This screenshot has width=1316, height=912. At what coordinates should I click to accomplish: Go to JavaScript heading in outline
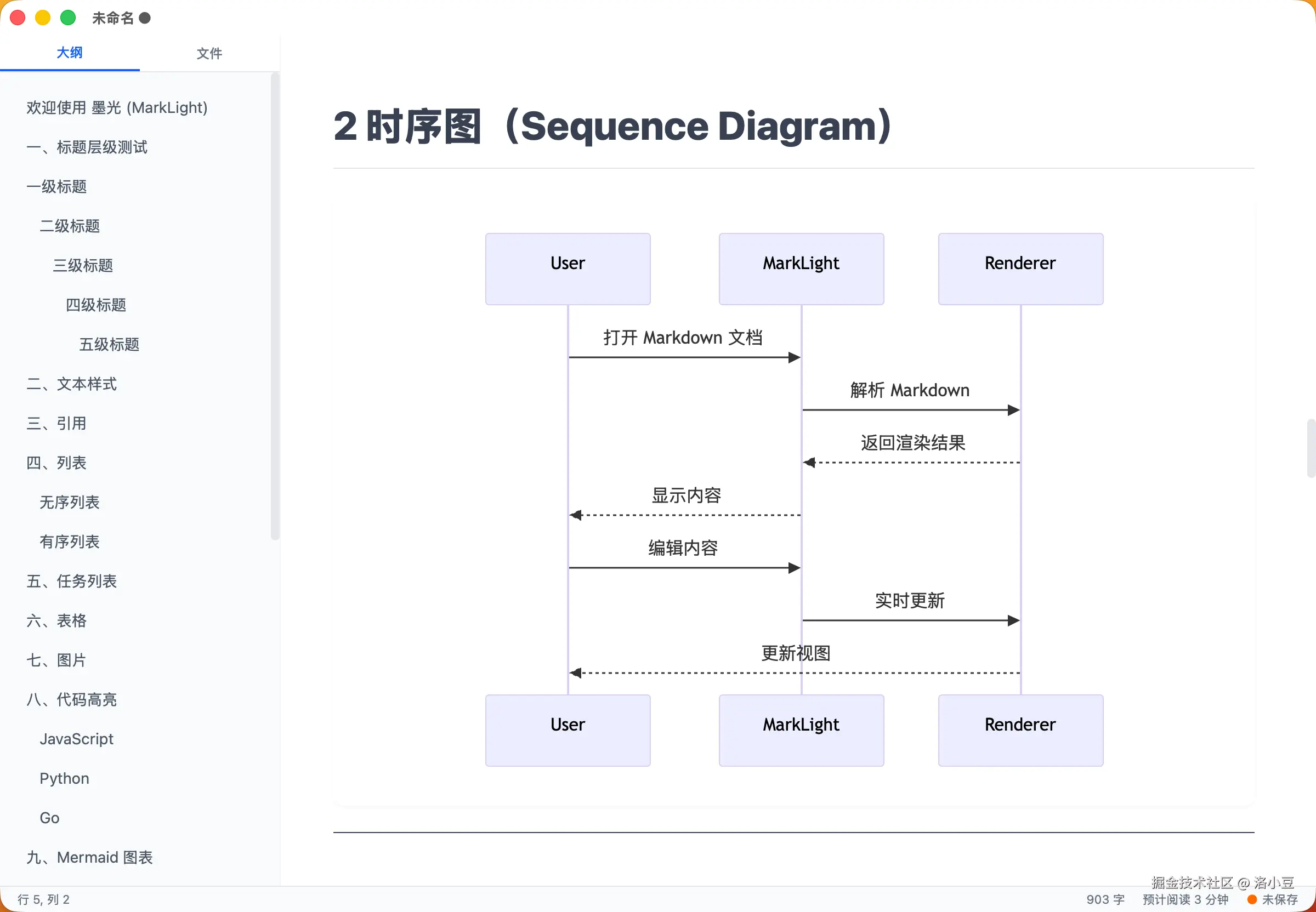point(76,739)
